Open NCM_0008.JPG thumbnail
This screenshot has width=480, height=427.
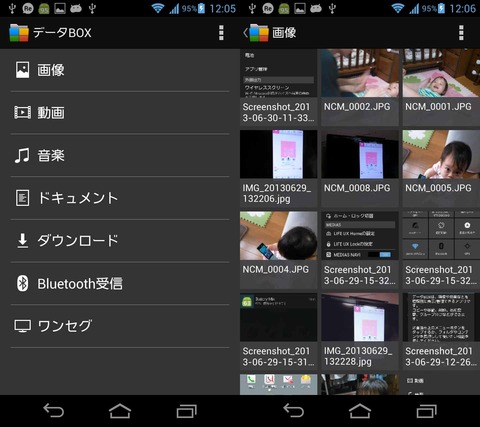[360, 154]
